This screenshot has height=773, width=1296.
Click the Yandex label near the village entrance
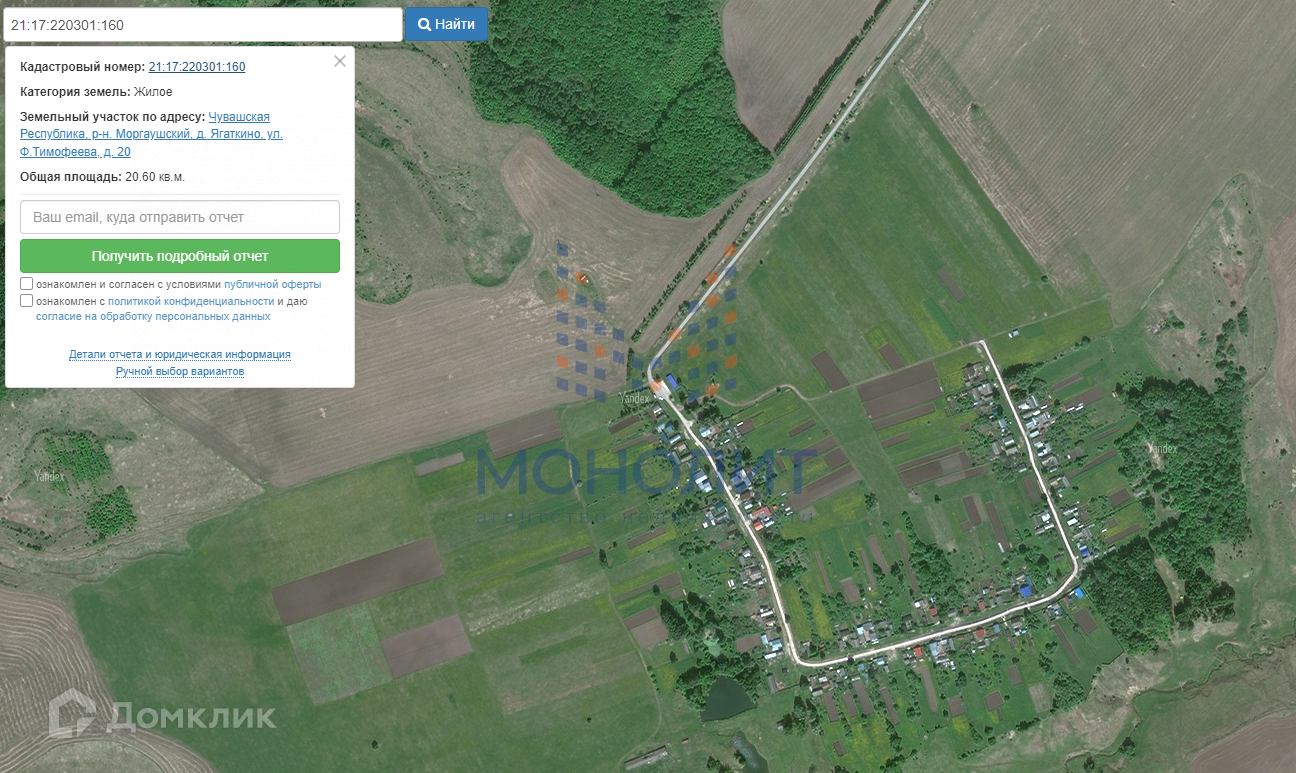(x=634, y=398)
